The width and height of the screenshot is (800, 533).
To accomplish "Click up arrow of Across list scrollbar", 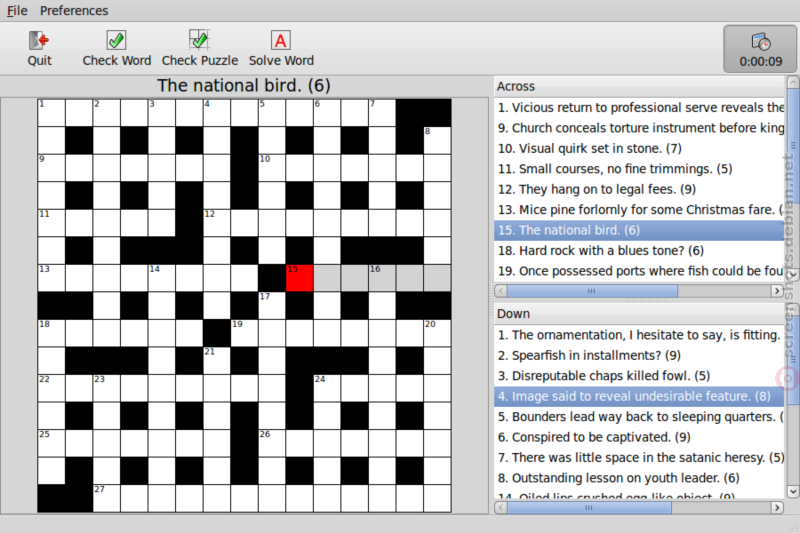I will coord(793,82).
